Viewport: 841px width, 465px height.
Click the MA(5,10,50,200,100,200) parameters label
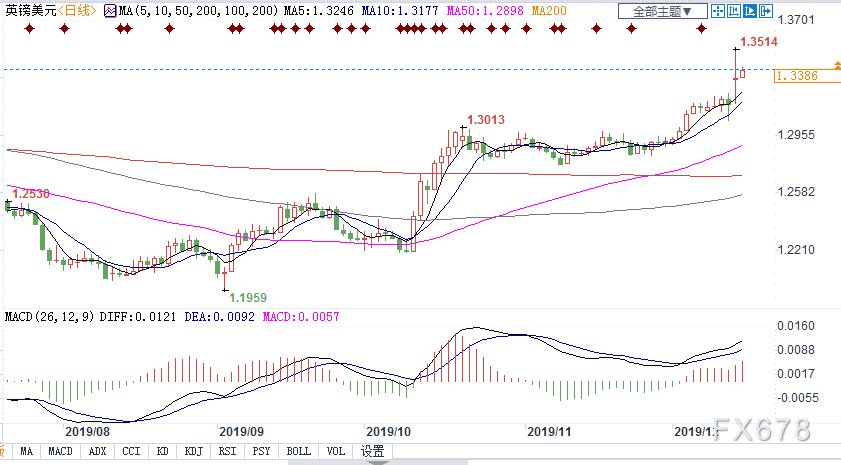pyautogui.click(x=198, y=11)
